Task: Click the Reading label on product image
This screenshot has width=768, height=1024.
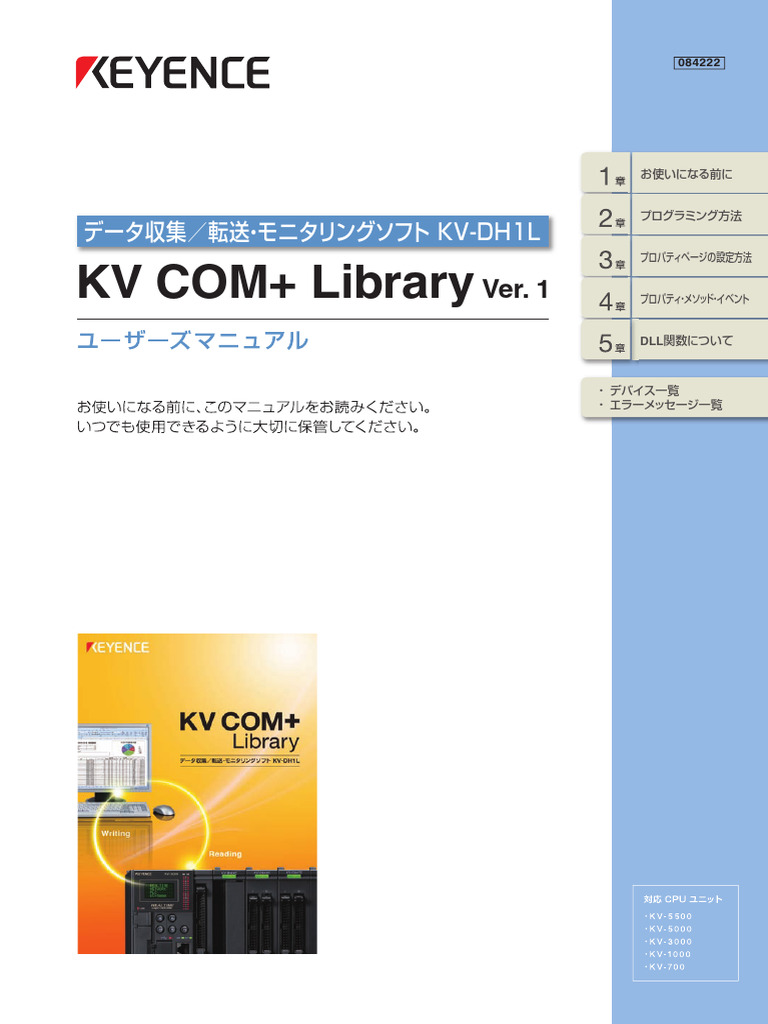Action: pyautogui.click(x=225, y=854)
